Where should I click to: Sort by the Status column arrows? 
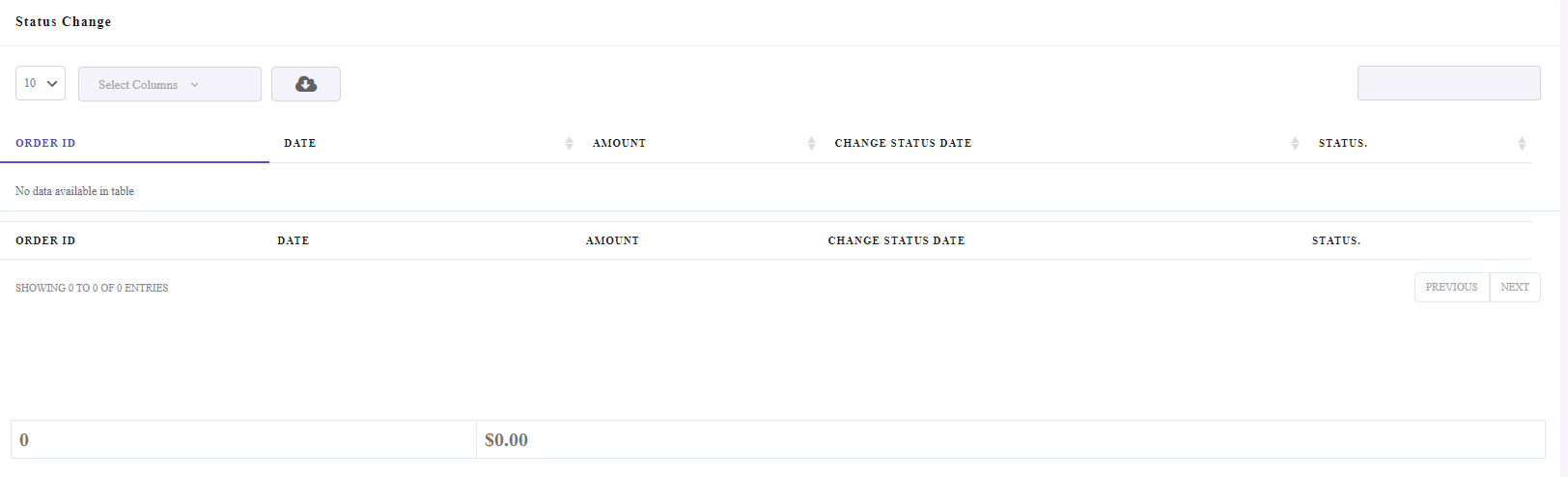coord(1522,143)
